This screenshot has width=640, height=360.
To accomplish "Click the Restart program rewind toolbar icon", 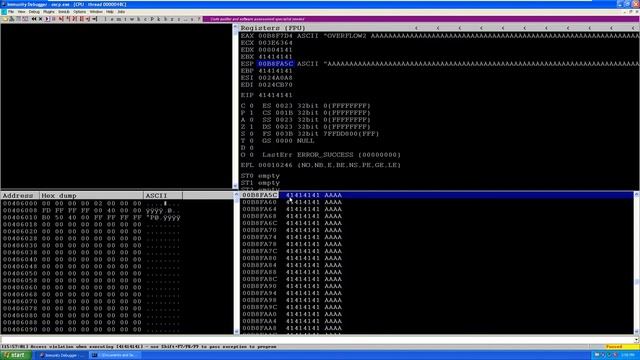I will pyautogui.click(x=34, y=19).
